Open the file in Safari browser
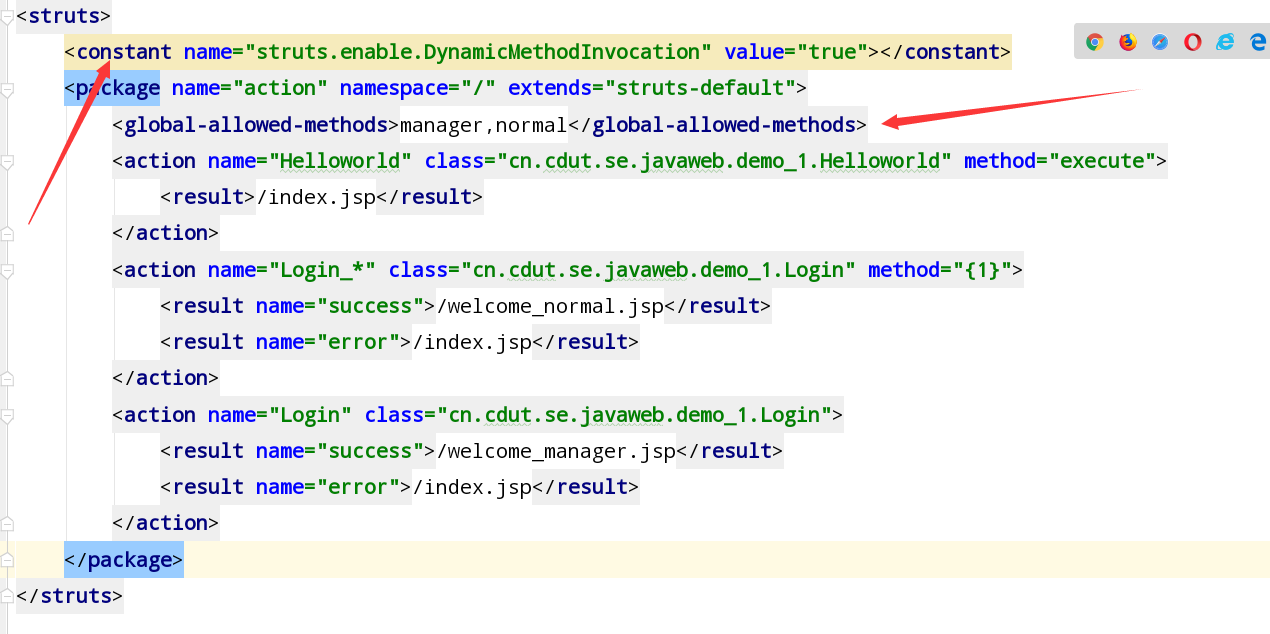This screenshot has height=634, width=1270. (1160, 42)
